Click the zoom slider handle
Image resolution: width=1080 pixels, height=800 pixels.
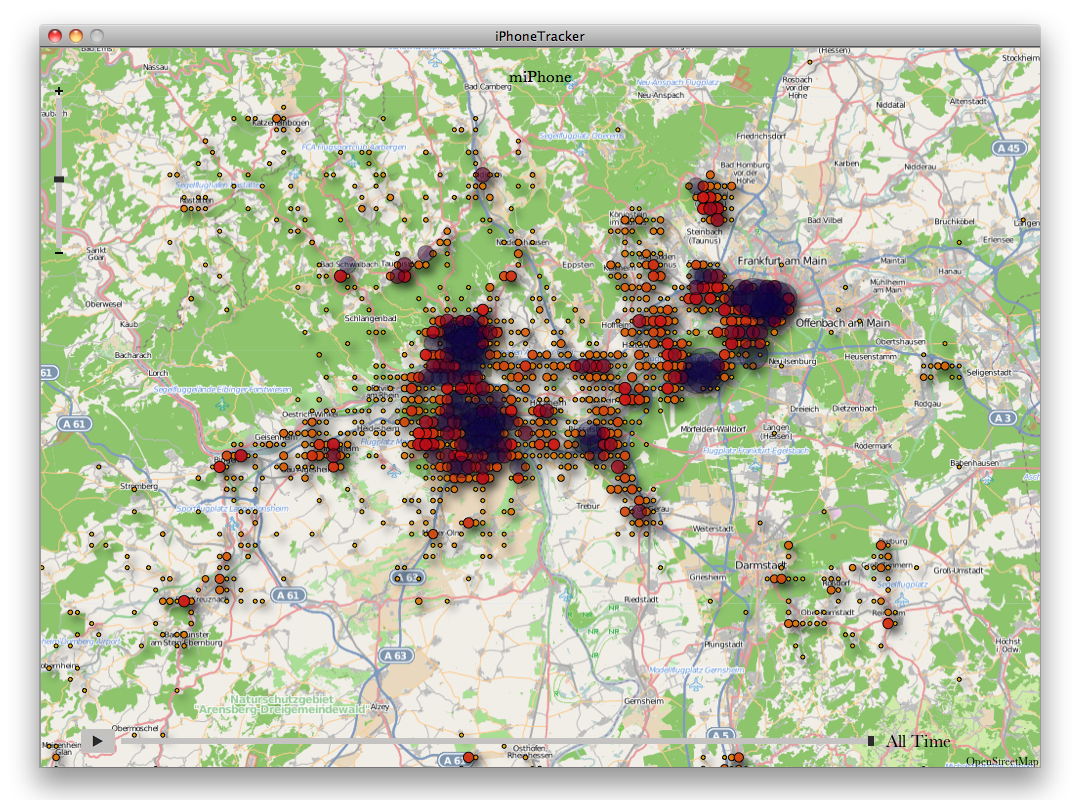[x=59, y=179]
